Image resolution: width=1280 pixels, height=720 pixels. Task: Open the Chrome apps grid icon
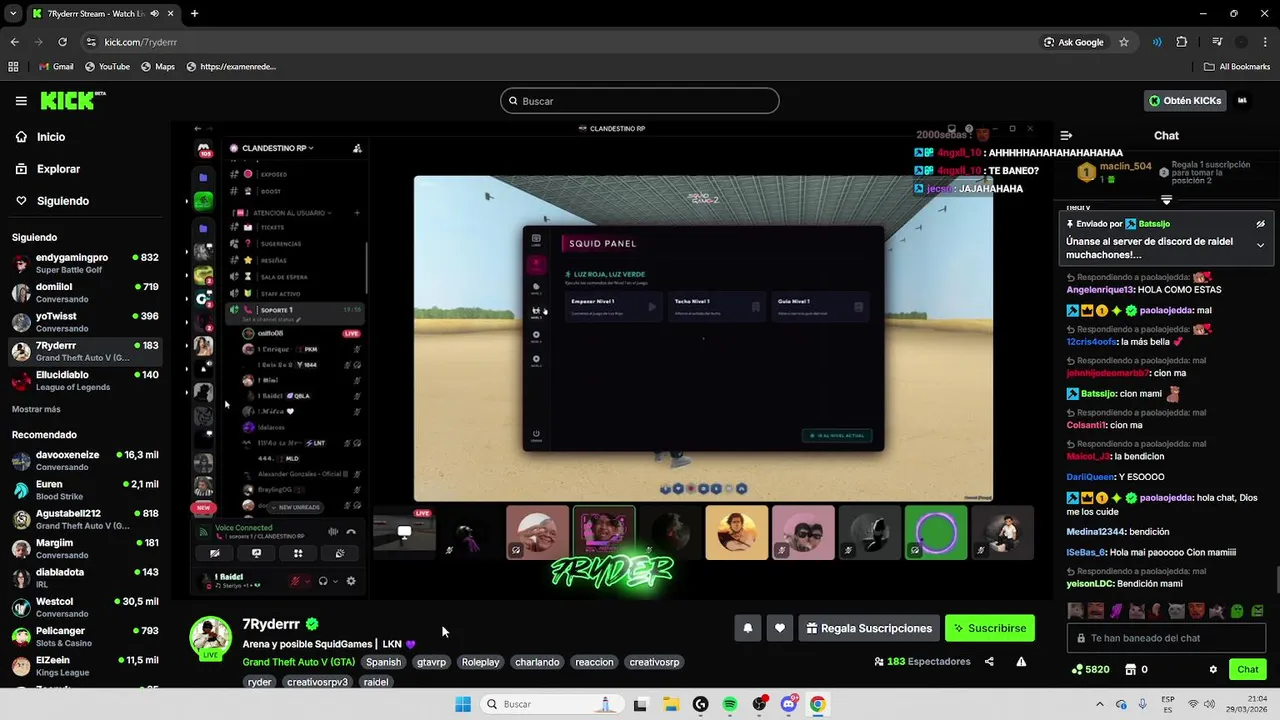click(x=13, y=66)
